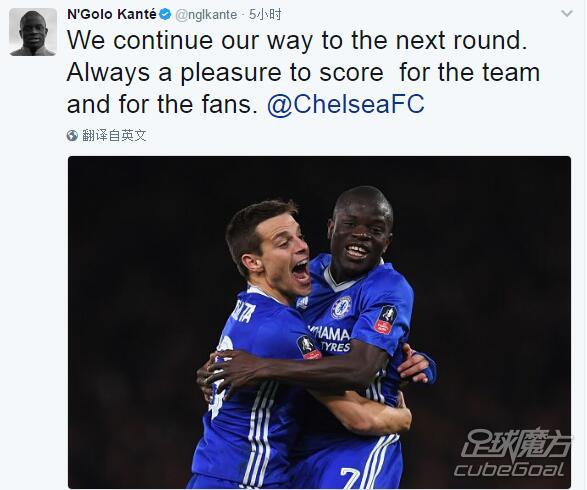Click the globe translation icon

coord(72,136)
